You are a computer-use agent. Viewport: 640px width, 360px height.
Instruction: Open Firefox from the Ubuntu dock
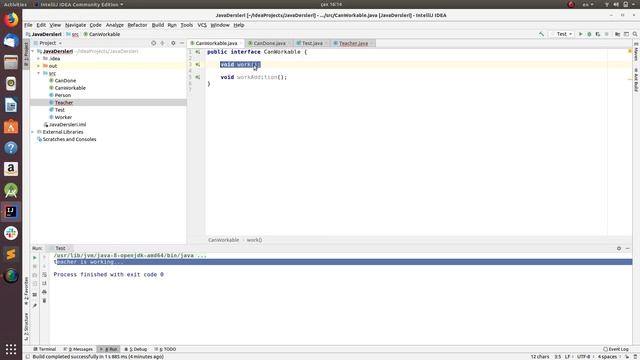11,20
